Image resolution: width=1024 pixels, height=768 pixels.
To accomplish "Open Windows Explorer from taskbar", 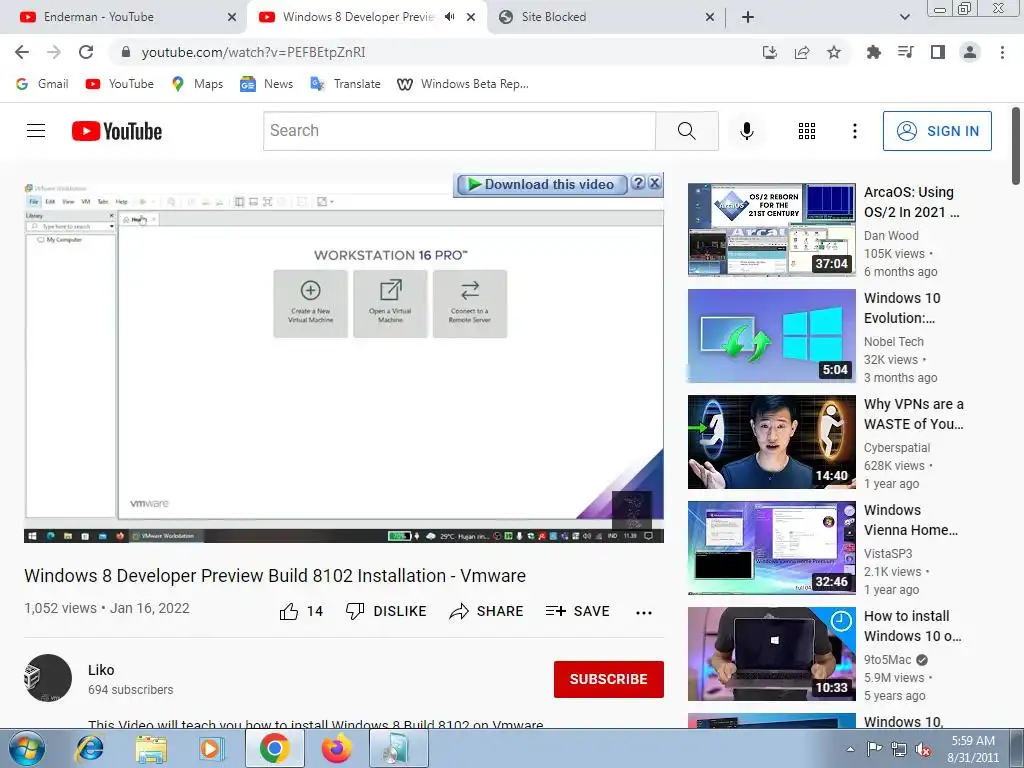I will coord(151,749).
